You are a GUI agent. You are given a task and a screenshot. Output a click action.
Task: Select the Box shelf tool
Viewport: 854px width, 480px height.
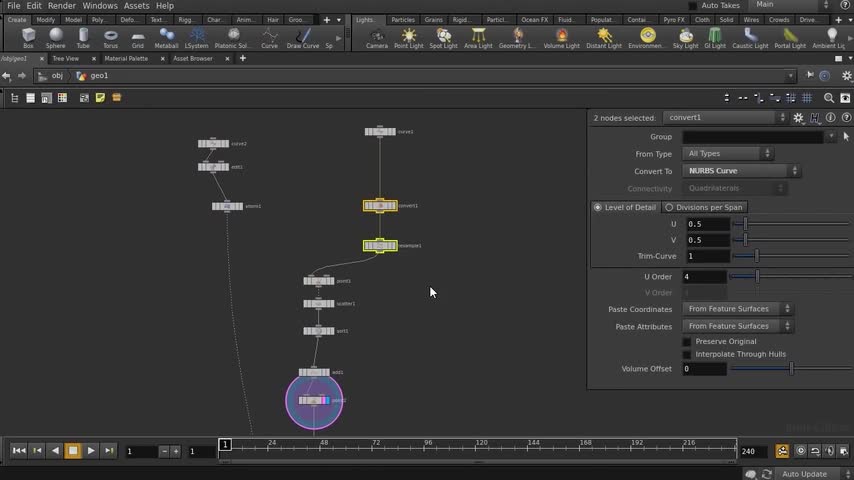28,38
